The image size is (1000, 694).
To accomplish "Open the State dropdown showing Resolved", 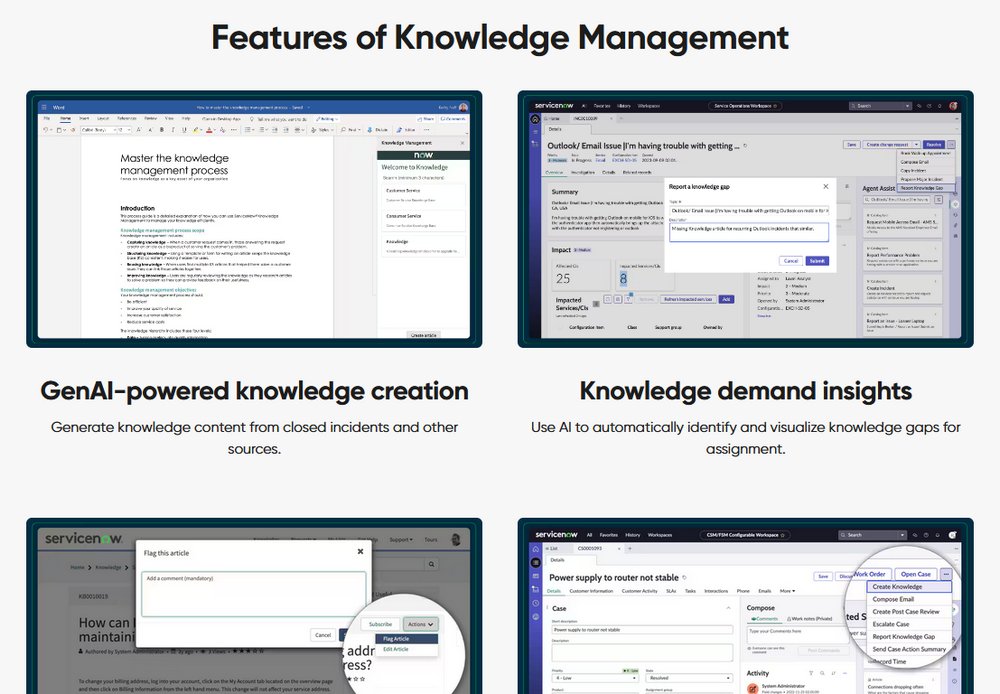I will [689, 677].
